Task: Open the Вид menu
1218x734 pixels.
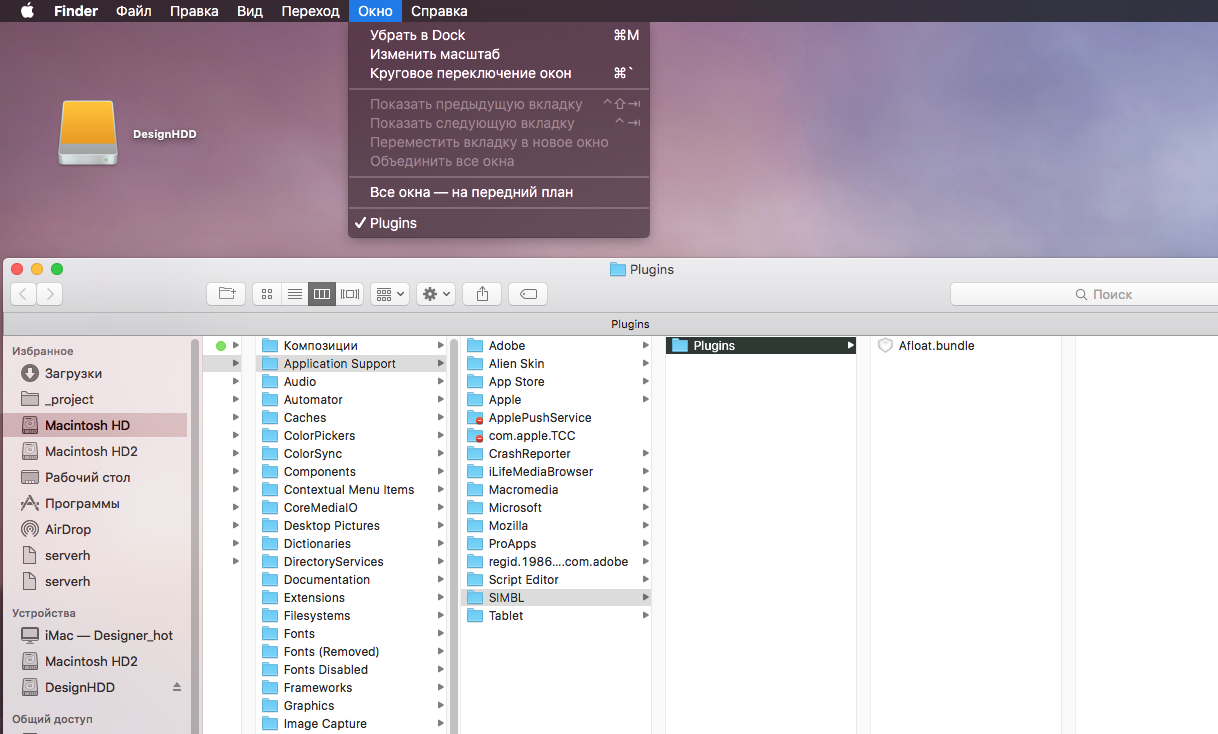Action: pyautogui.click(x=250, y=11)
